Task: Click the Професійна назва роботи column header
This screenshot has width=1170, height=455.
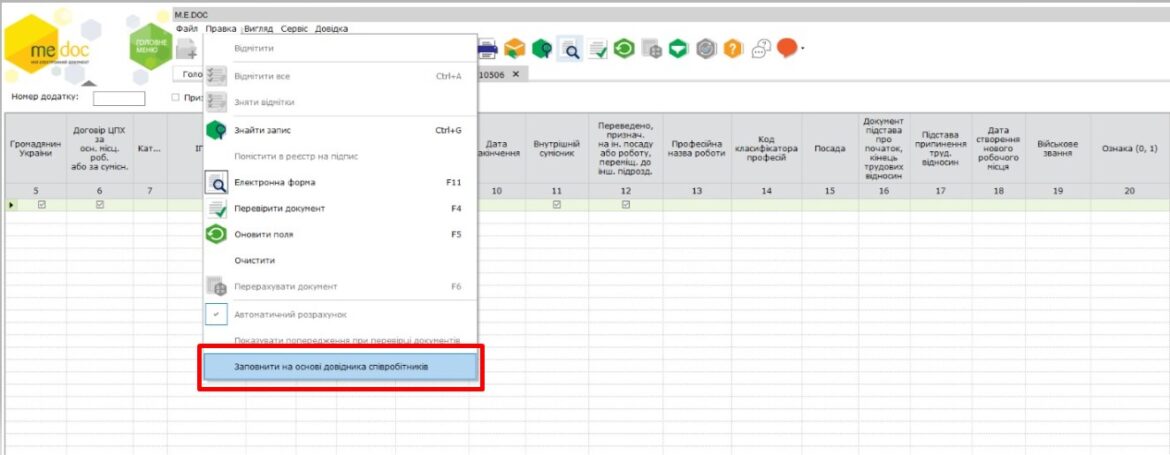Action: click(x=697, y=148)
